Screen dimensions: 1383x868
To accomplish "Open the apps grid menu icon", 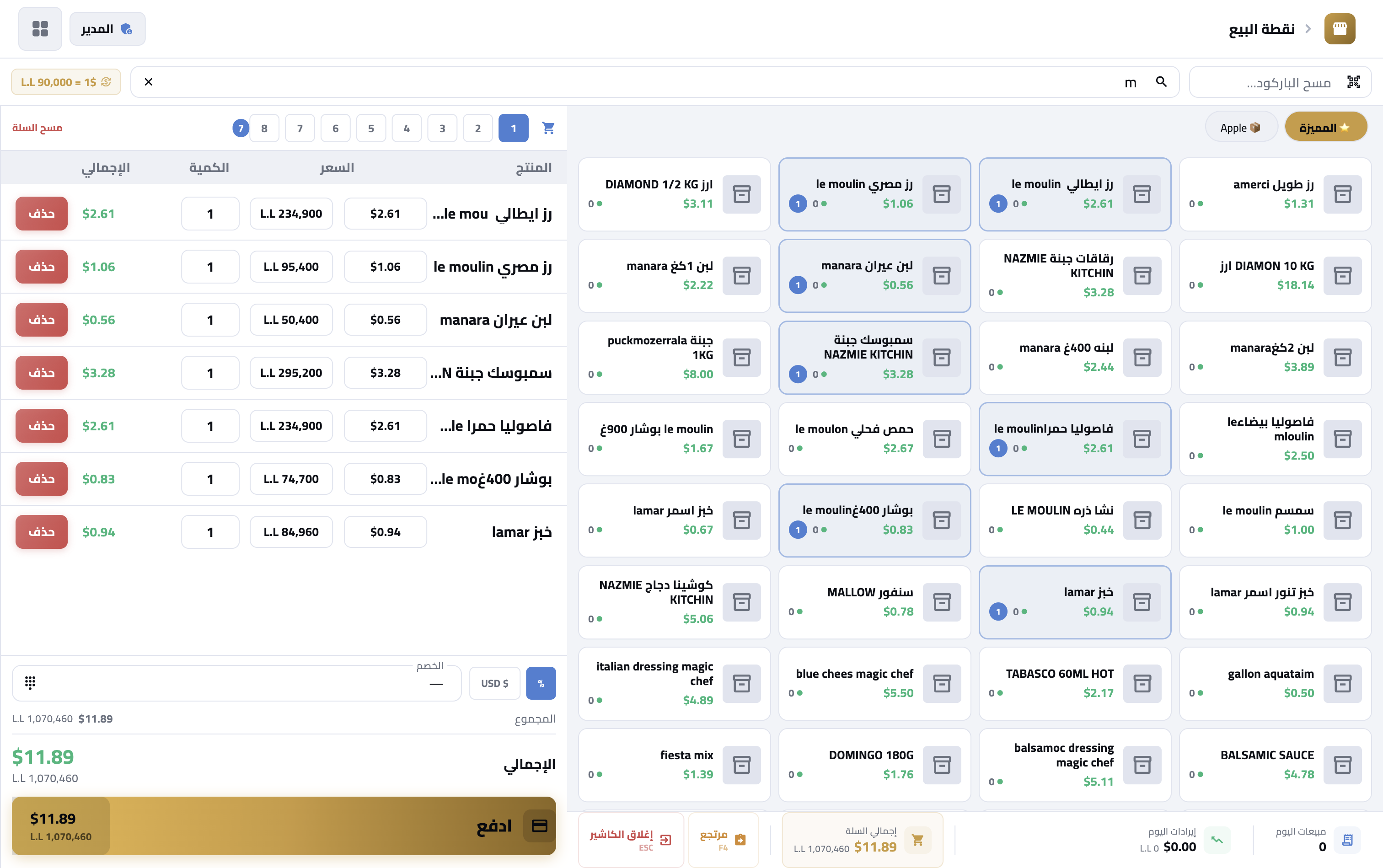I will pos(40,29).
